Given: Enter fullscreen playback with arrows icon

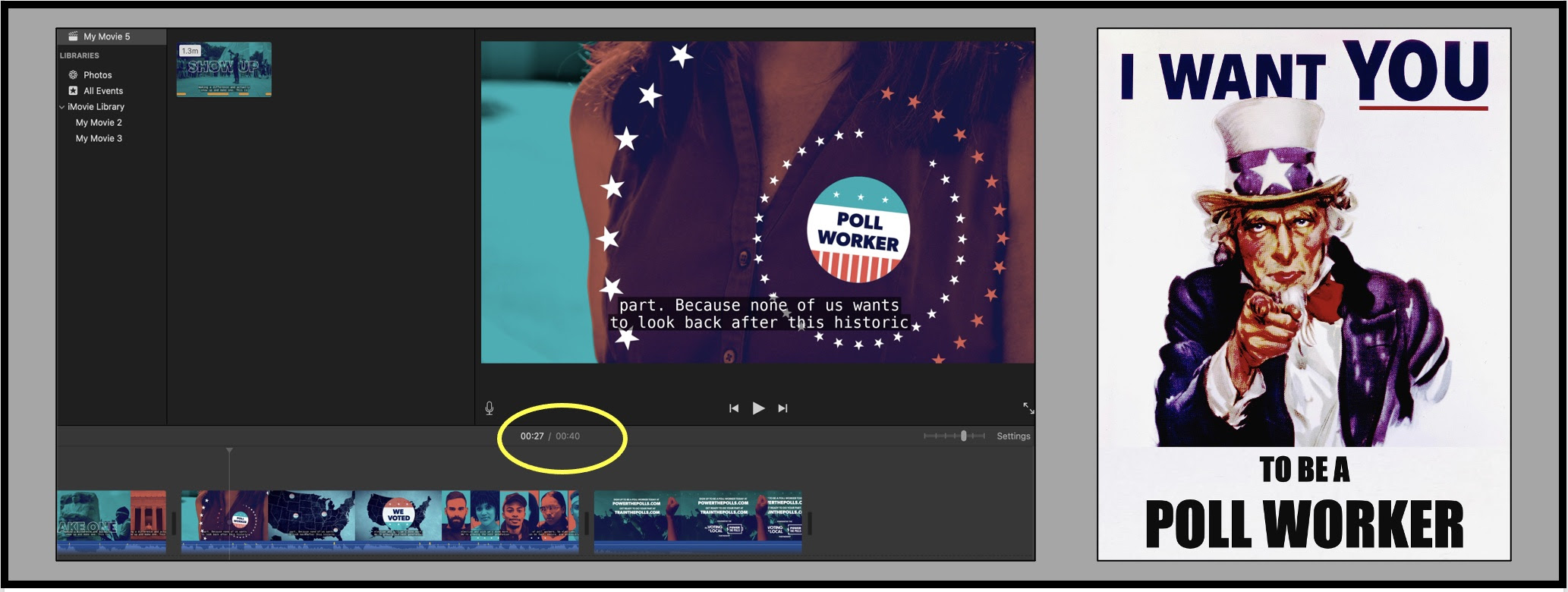Looking at the screenshot, I should click(1028, 408).
